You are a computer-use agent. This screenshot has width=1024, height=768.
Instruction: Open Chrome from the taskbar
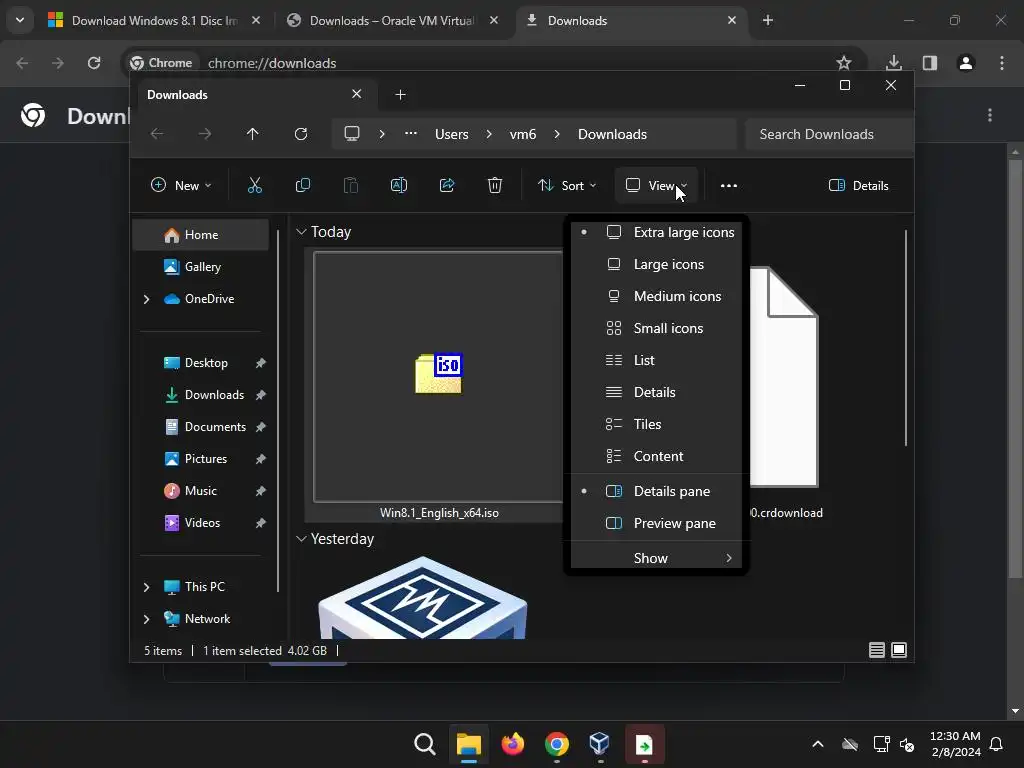[x=556, y=744]
